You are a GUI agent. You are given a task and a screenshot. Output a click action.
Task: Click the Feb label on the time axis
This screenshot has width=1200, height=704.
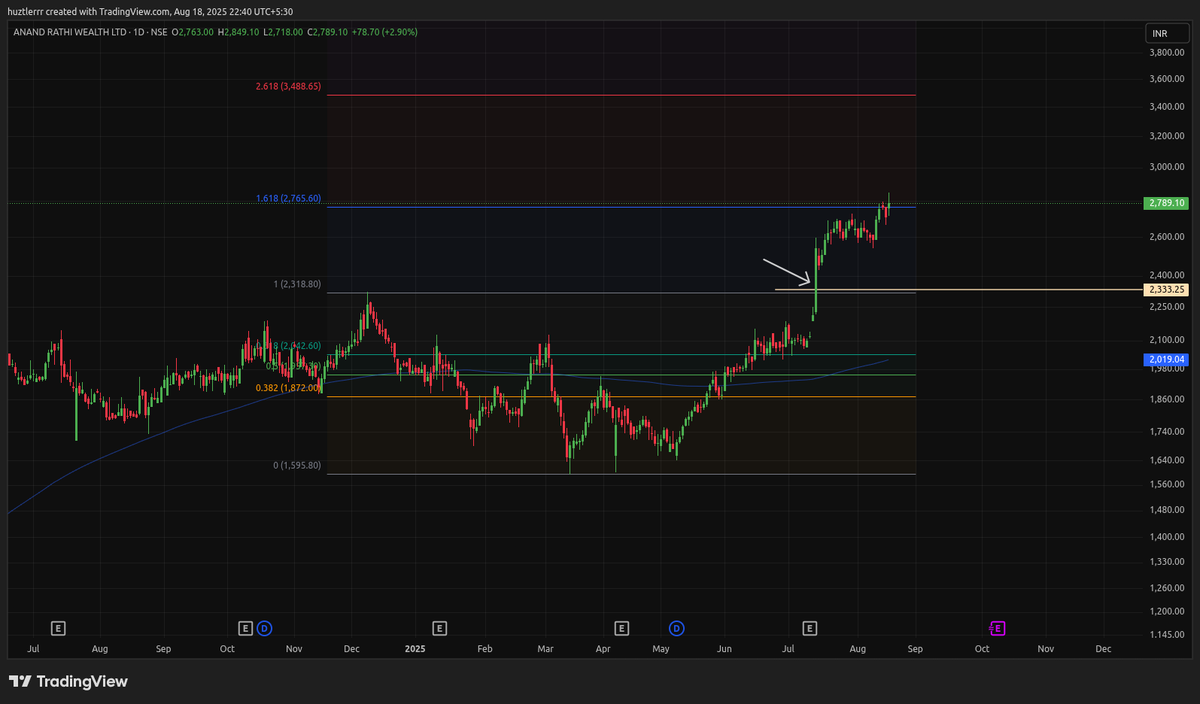coord(485,649)
